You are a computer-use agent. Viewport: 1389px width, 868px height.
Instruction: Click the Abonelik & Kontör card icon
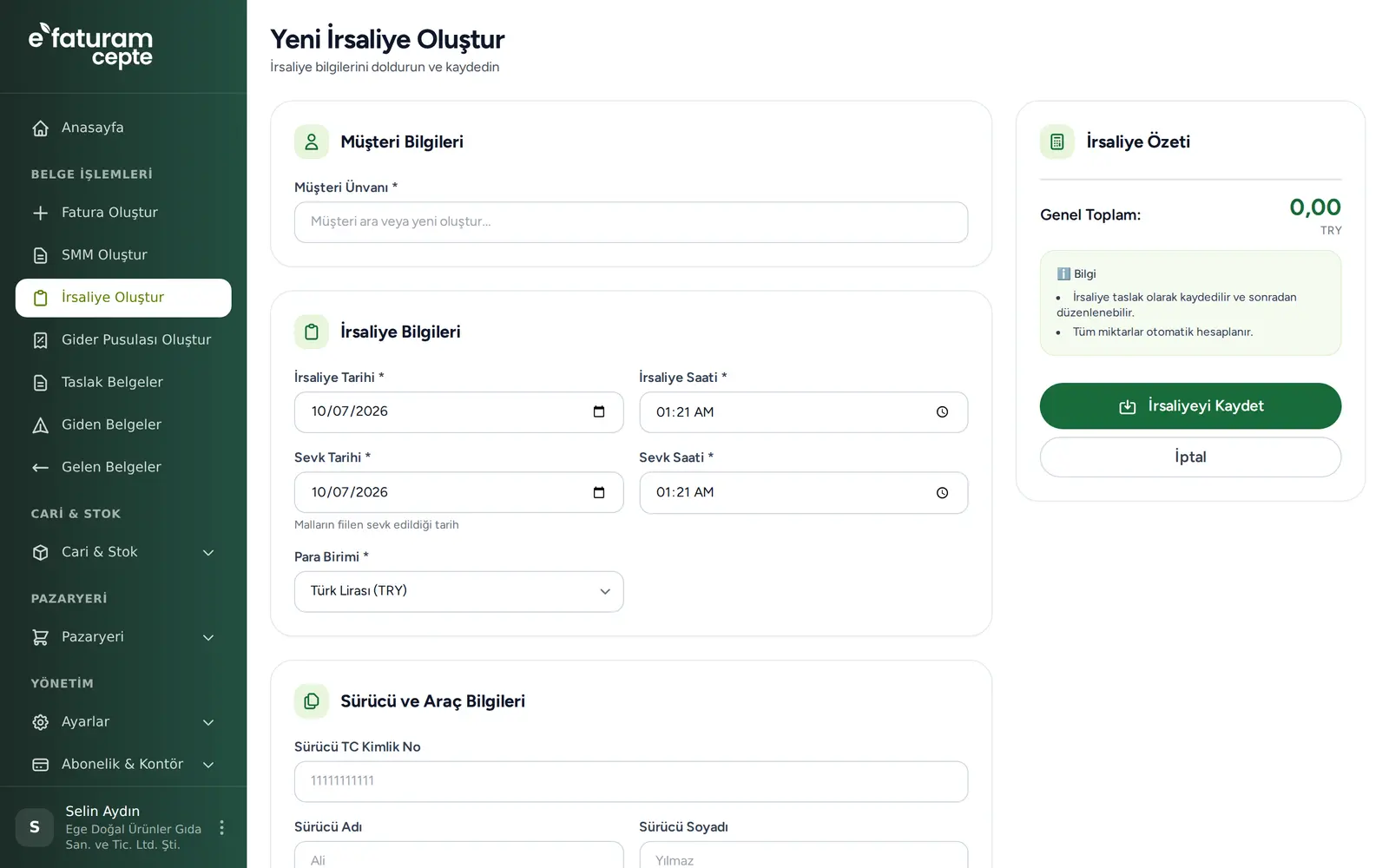[40, 765]
